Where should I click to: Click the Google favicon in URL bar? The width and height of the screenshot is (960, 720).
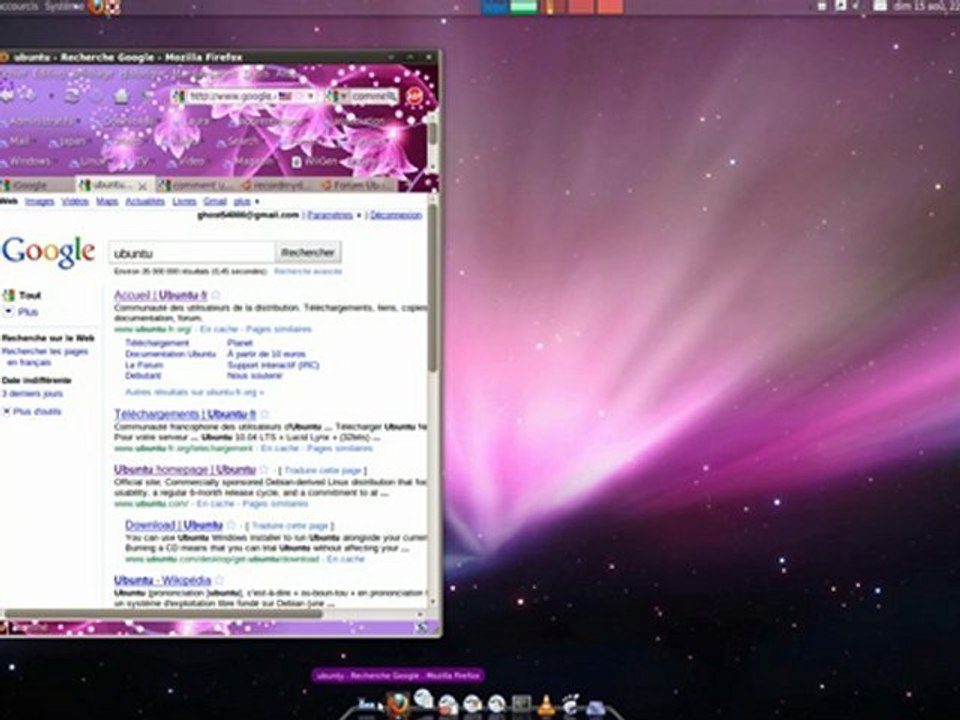179,97
